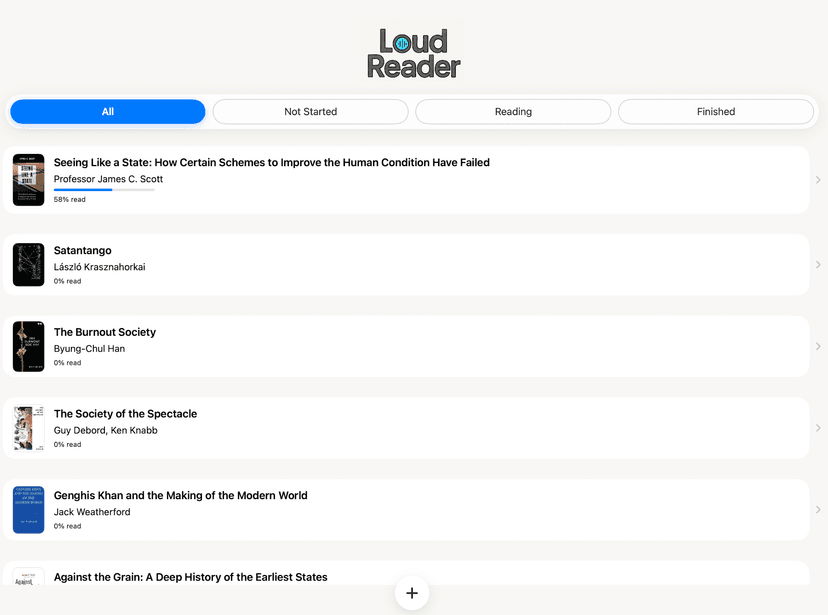Image resolution: width=828 pixels, height=615 pixels.
Task: Show books in the Reading tab
Action: point(513,112)
